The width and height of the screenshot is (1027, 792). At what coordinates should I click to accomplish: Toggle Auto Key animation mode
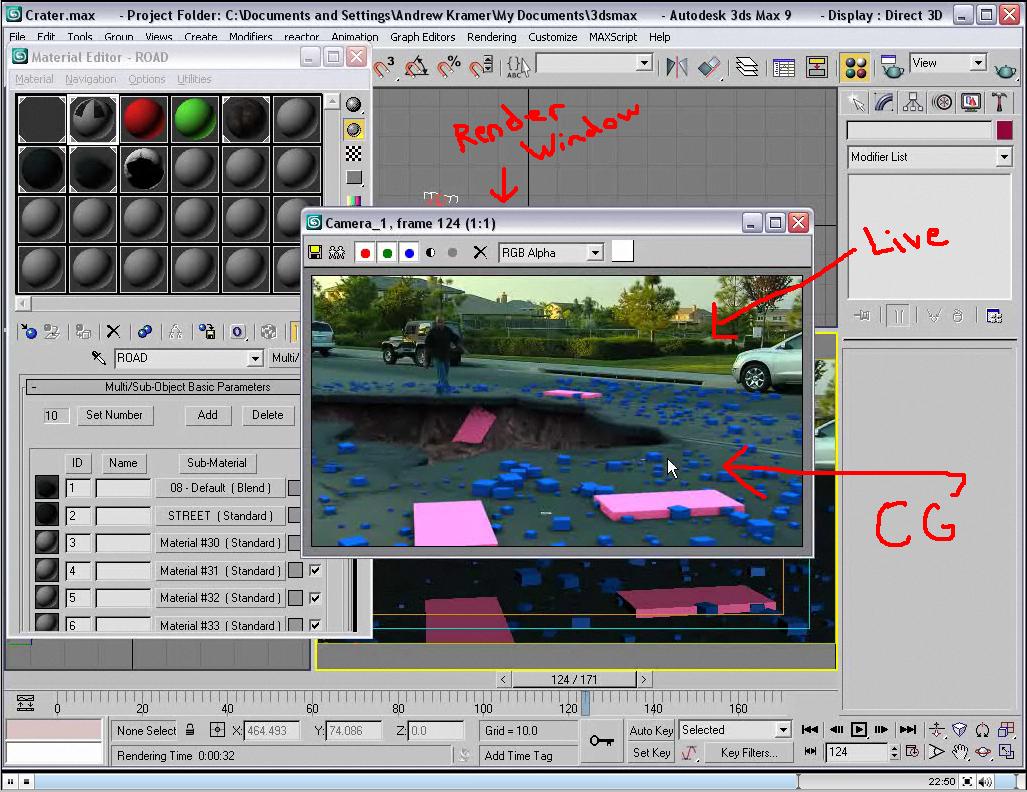(x=651, y=730)
